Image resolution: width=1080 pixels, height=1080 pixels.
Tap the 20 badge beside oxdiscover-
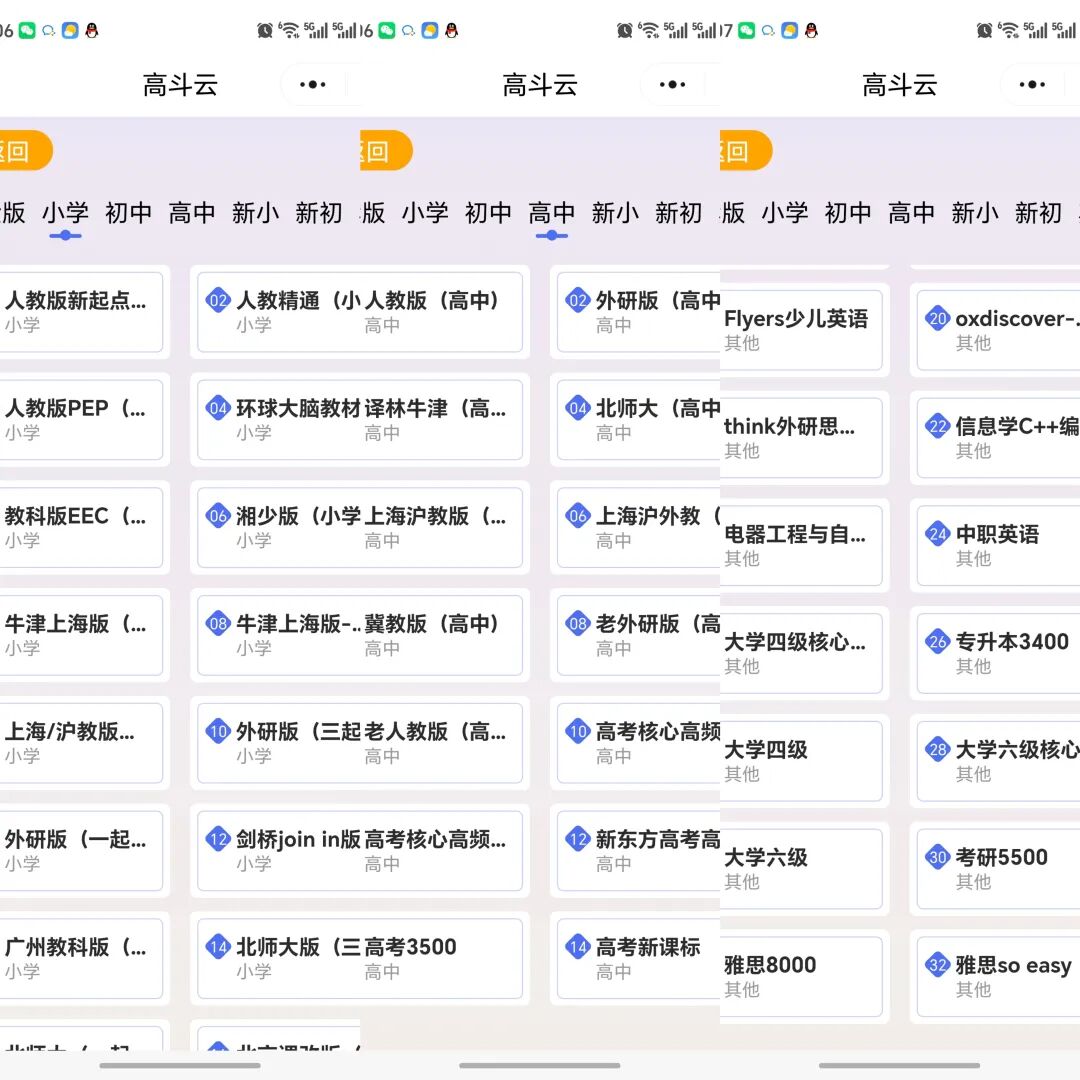938,318
